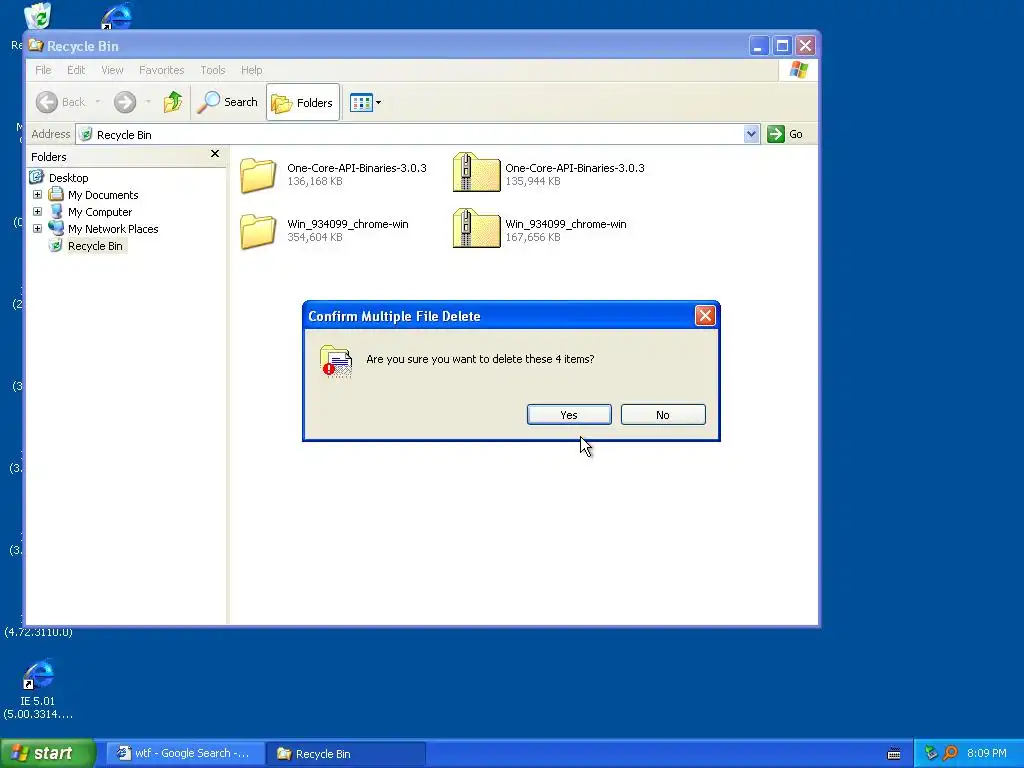1024x768 pixels.
Task: Select Desktop in the folder tree
Action: pos(69,178)
